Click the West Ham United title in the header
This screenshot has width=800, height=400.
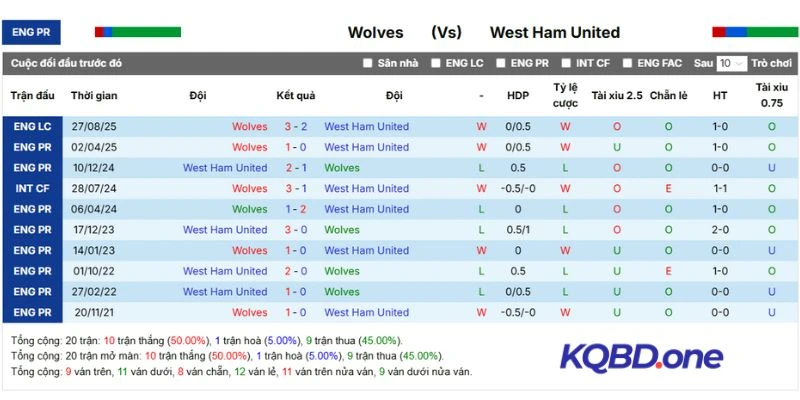pyautogui.click(x=555, y=32)
